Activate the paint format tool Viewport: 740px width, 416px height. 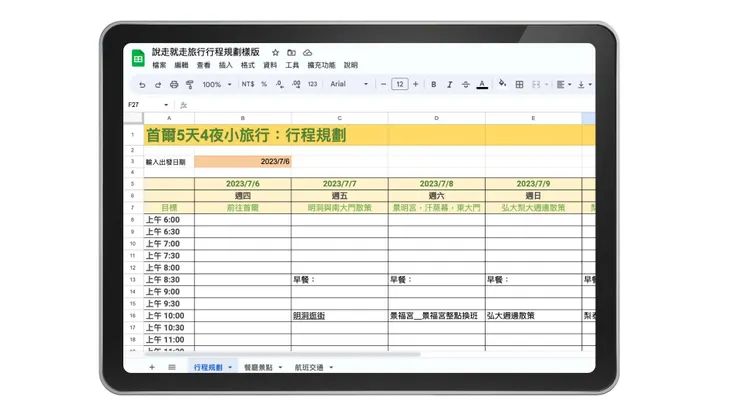coord(190,85)
